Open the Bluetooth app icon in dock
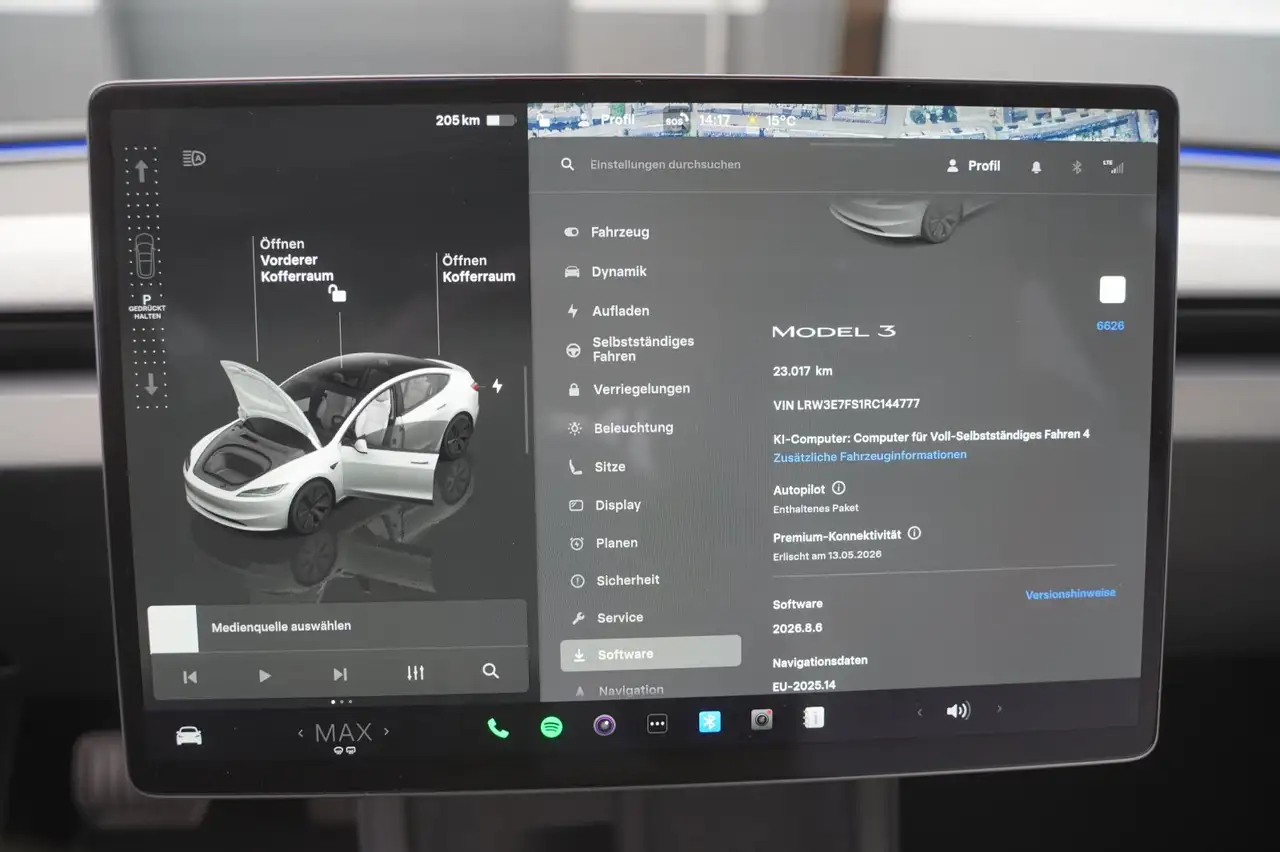Screen dimensions: 1280x852 (x=709, y=722)
